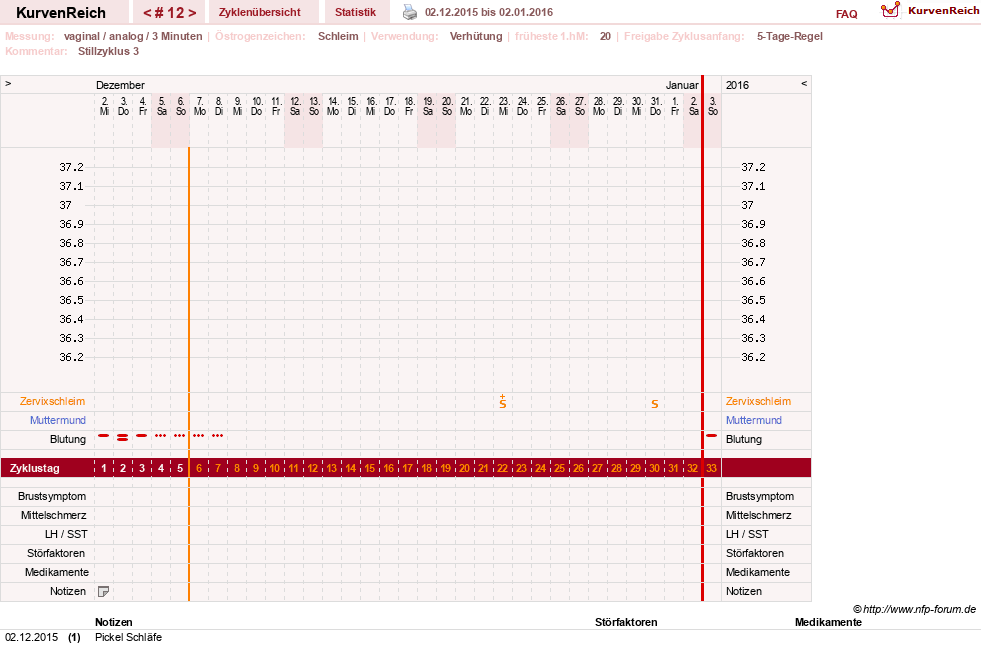Click the left Brustsymptom row label

pos(52,496)
